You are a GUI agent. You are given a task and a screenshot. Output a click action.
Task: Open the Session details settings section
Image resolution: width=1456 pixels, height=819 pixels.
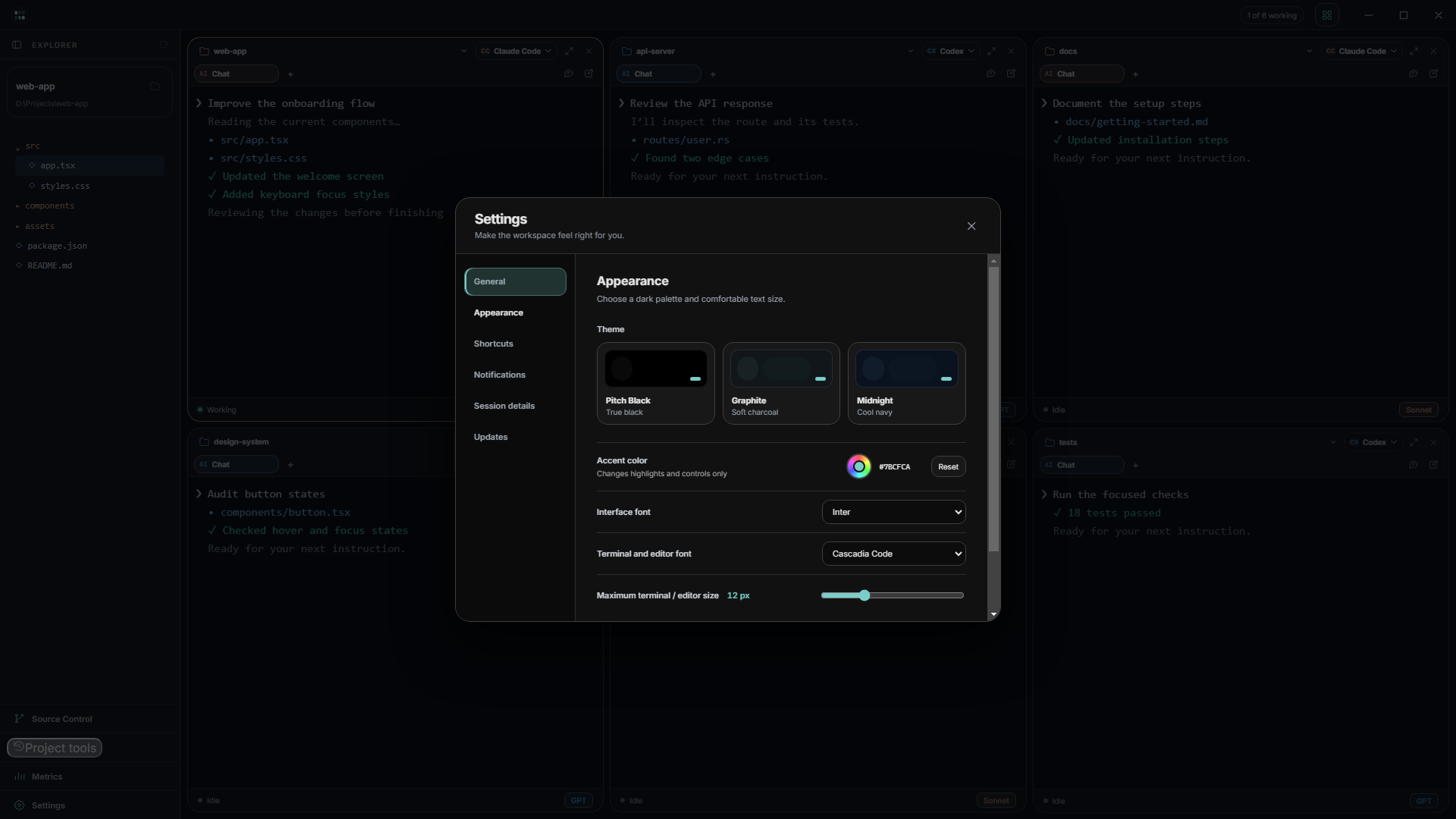[516, 406]
